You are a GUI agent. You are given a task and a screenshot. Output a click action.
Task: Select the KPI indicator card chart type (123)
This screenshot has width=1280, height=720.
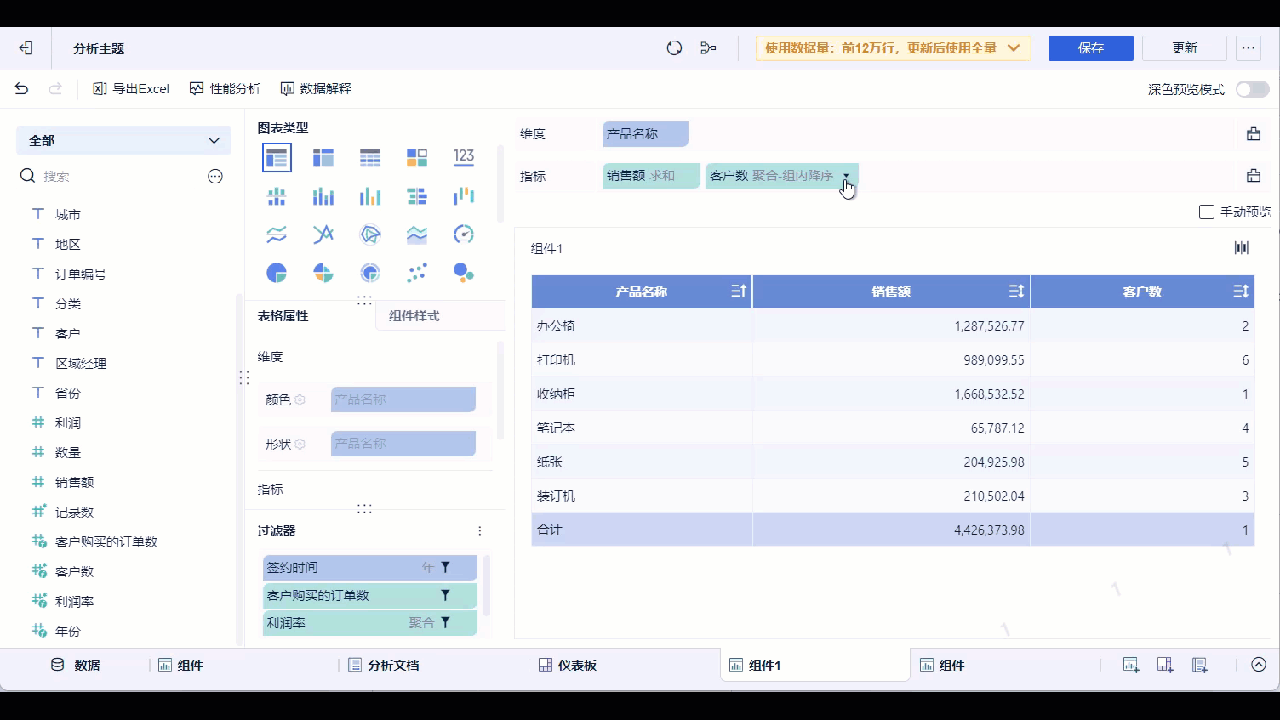463,157
